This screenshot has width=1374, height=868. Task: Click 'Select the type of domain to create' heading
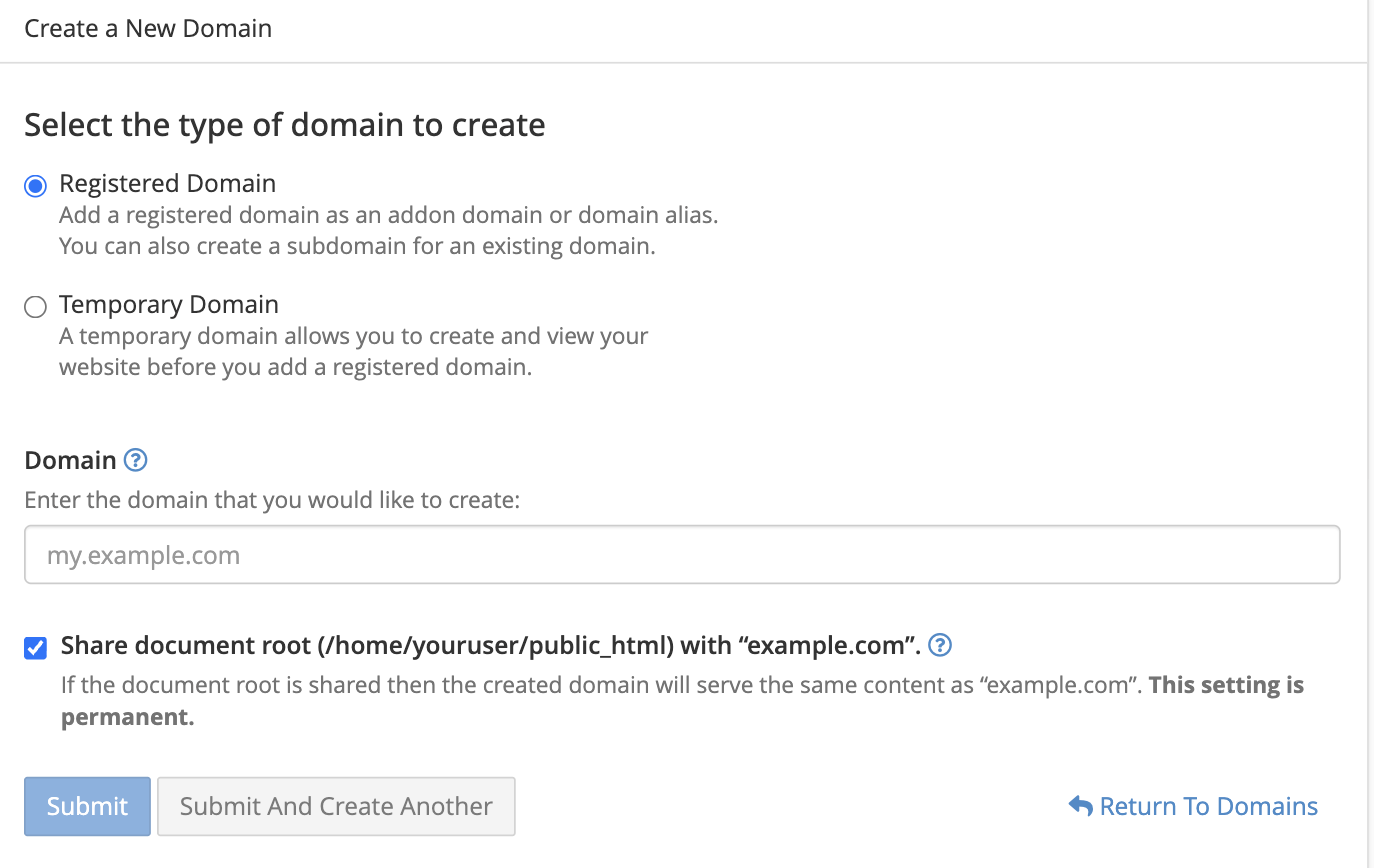285,125
